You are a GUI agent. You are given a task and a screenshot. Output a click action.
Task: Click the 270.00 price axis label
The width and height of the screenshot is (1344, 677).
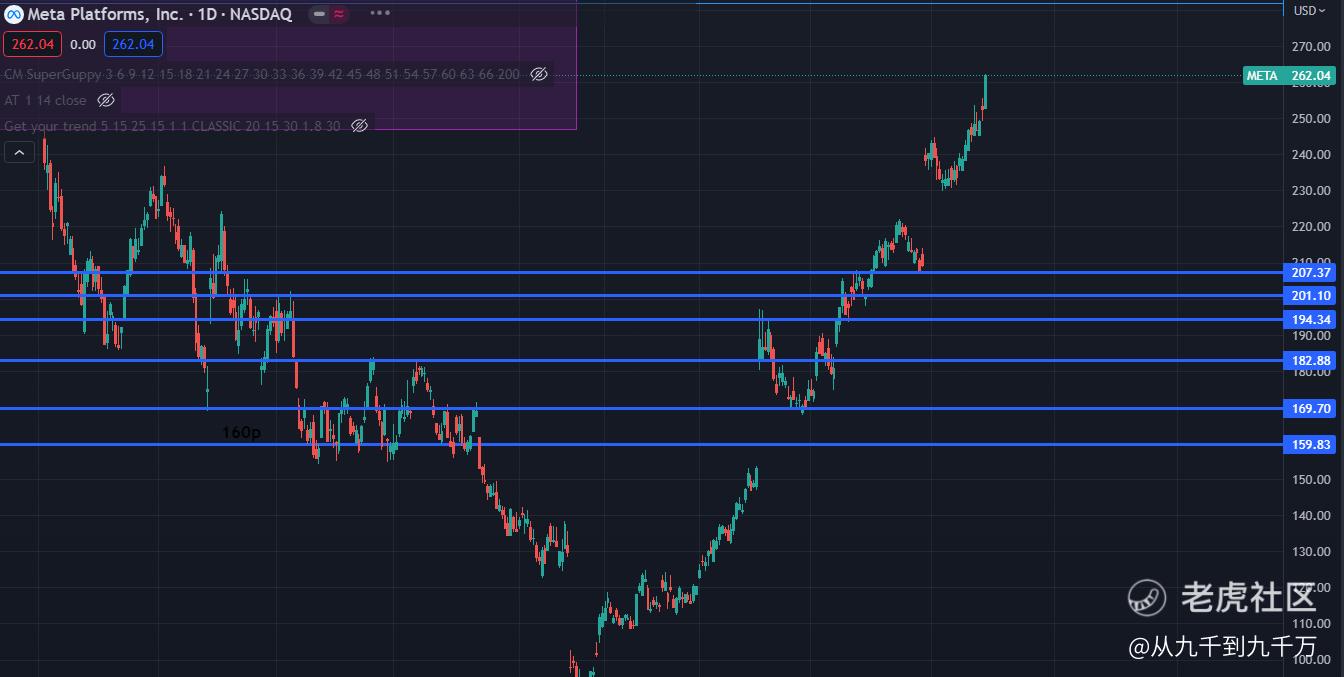click(x=1311, y=47)
